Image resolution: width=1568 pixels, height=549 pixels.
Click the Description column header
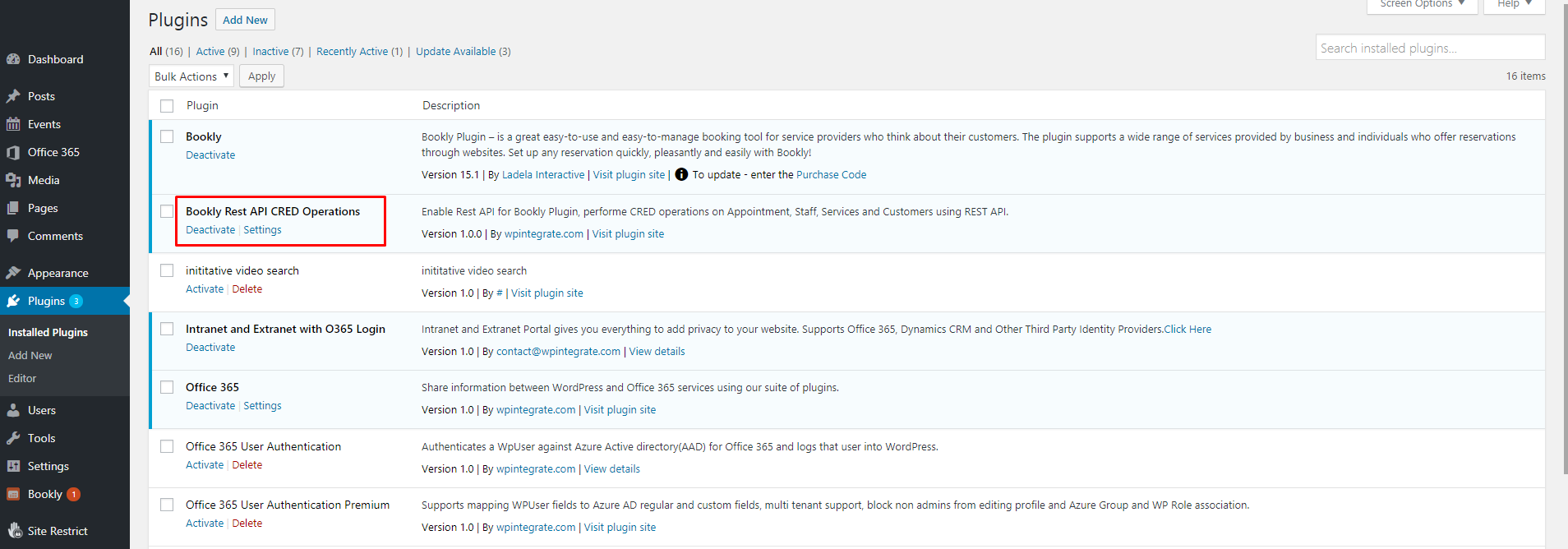pyautogui.click(x=451, y=105)
